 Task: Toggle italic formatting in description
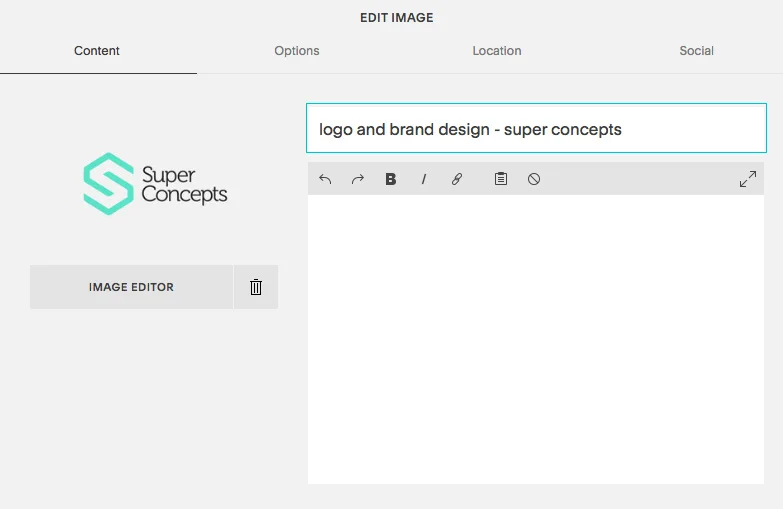pos(423,179)
